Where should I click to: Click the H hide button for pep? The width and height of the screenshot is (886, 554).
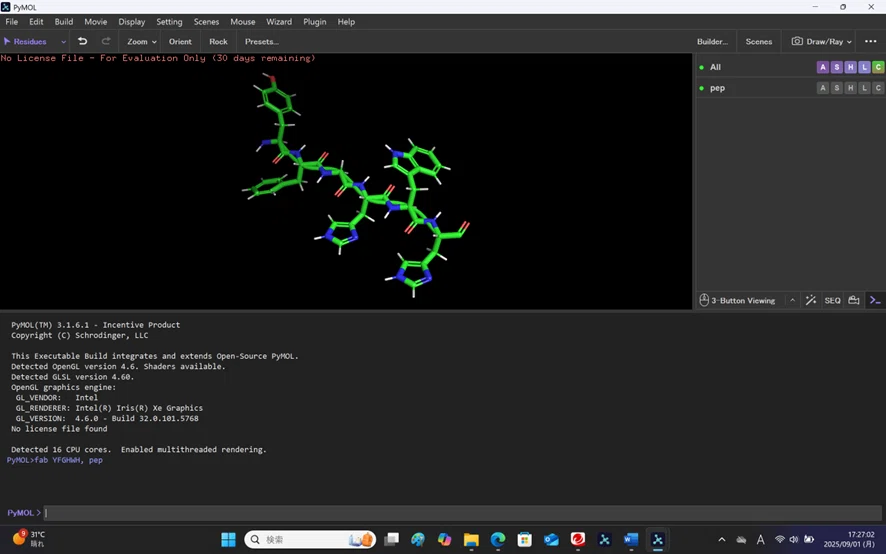pyautogui.click(x=850, y=88)
